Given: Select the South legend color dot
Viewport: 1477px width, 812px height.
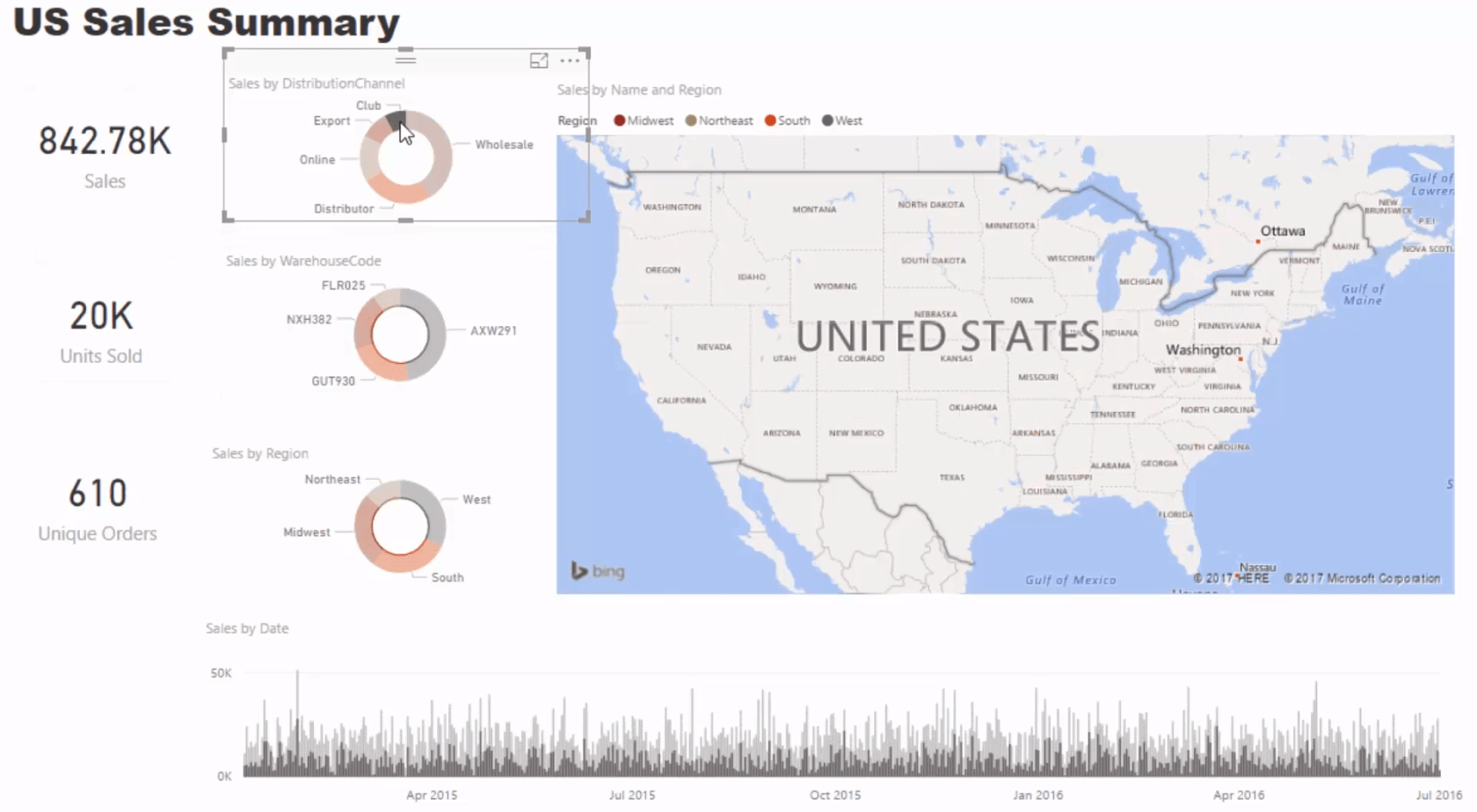Looking at the screenshot, I should click(770, 120).
